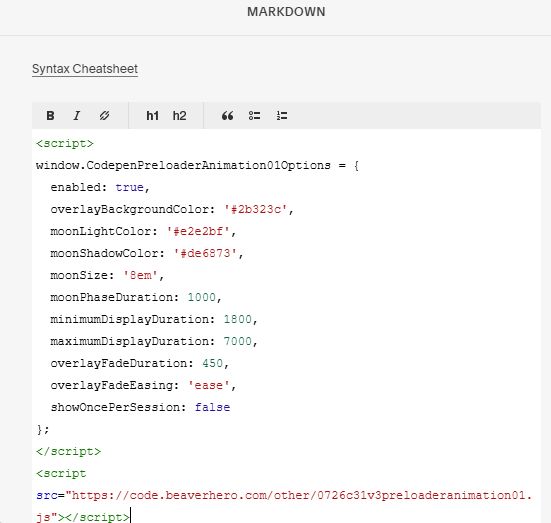Click the MARKDOWN heading at the top
Image resolution: width=551 pixels, height=523 pixels.
pos(286,12)
